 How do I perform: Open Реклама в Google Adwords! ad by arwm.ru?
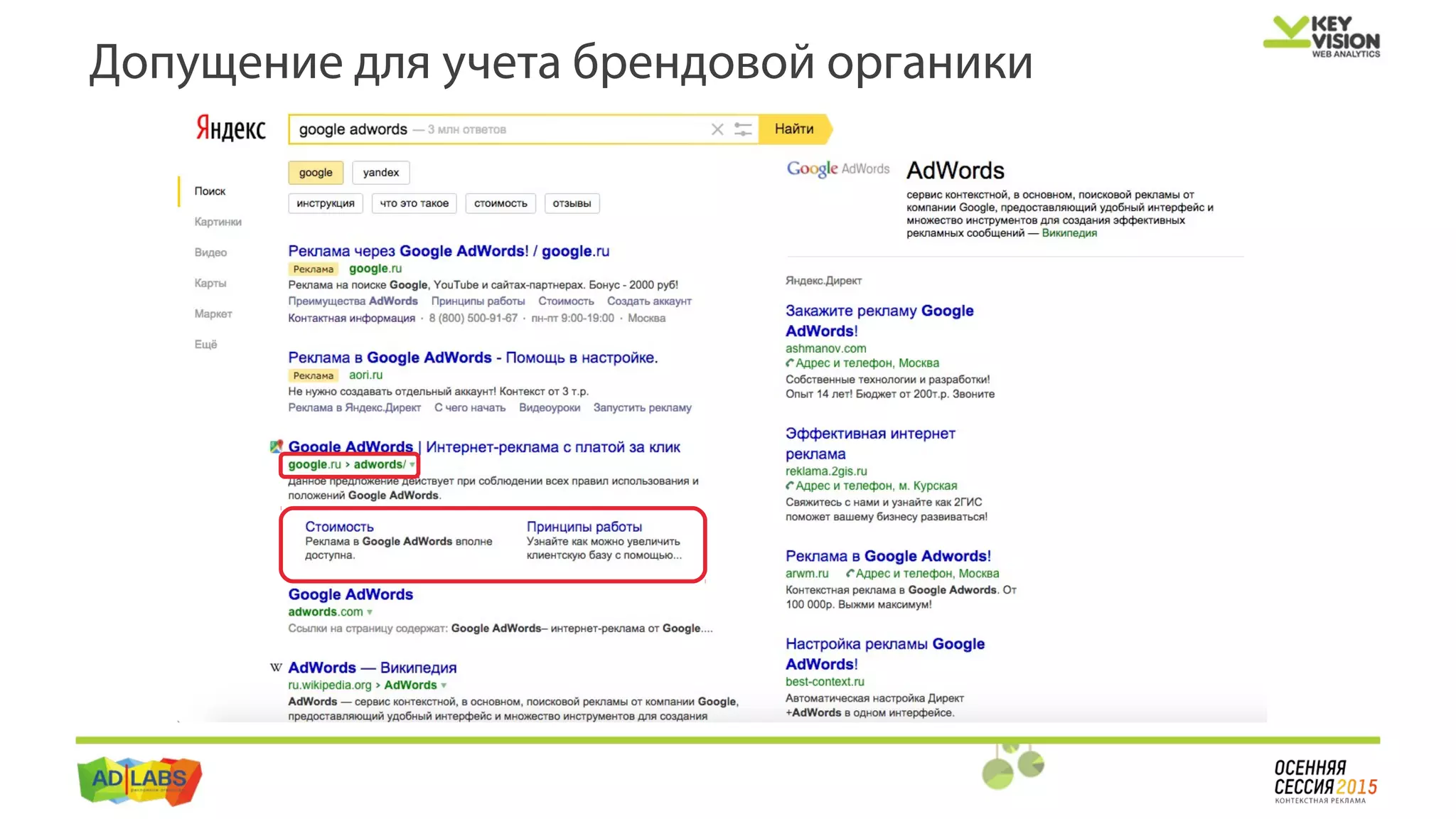[x=888, y=556]
